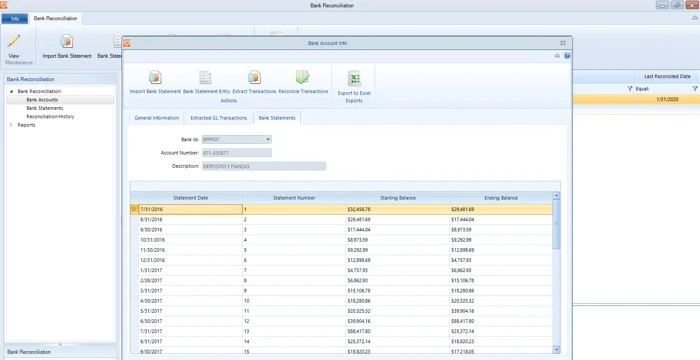Select Bank Statements in navigation tree
Image resolution: width=700 pixels, height=360 pixels.
[x=45, y=108]
